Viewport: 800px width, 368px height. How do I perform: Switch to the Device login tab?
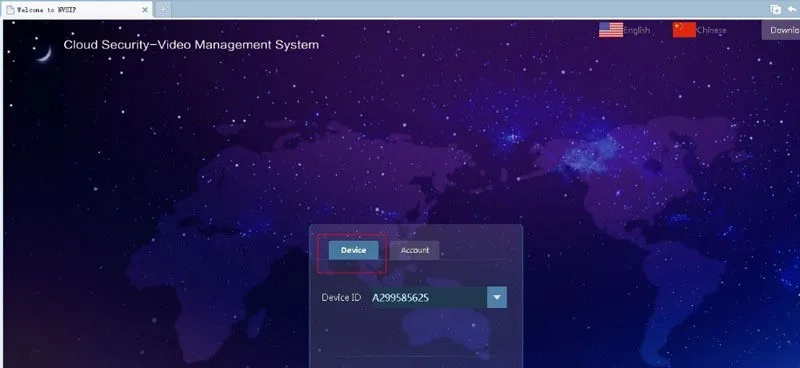point(354,250)
